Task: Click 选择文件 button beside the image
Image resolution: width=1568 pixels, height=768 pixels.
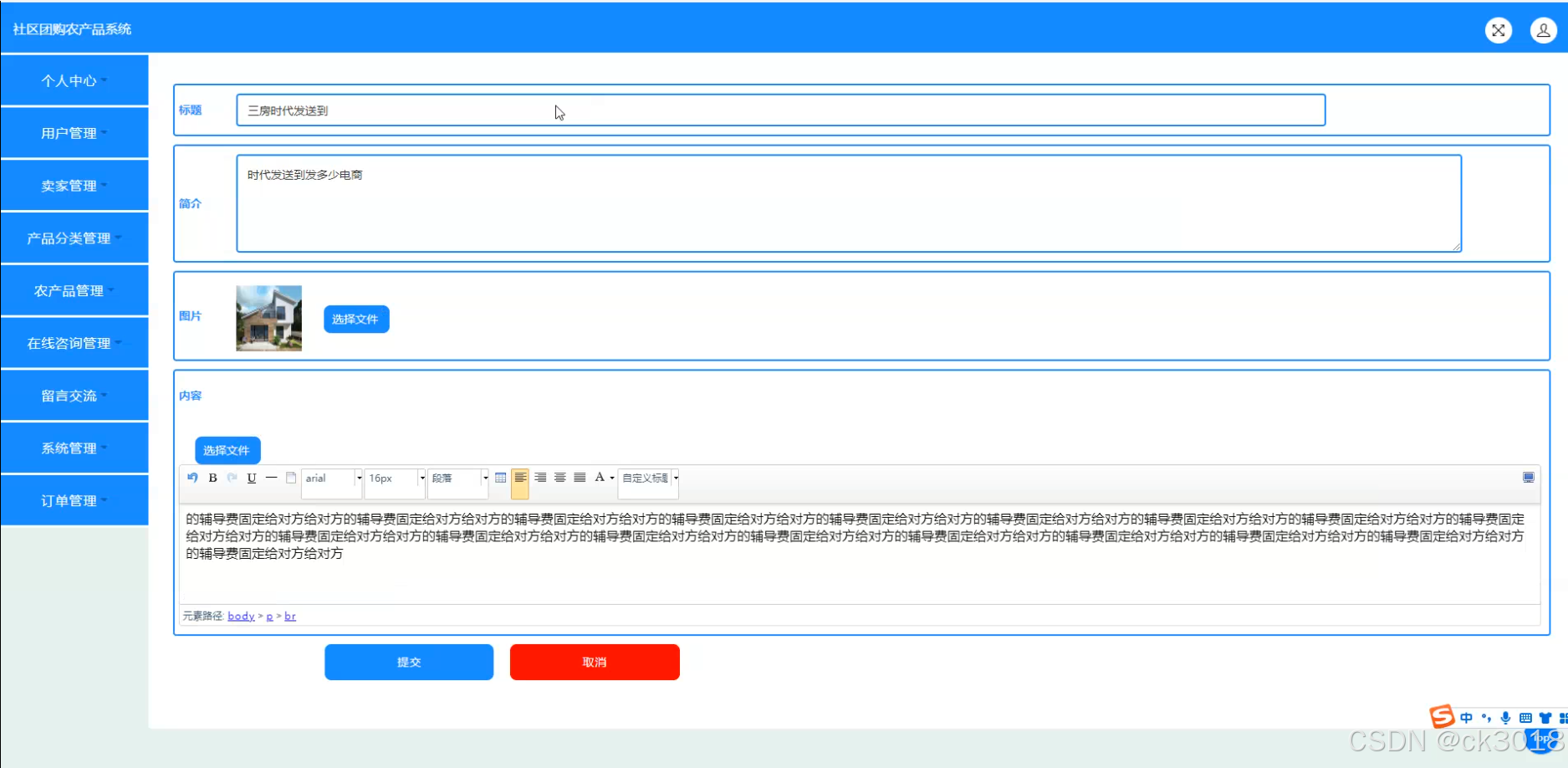Action: [356, 319]
